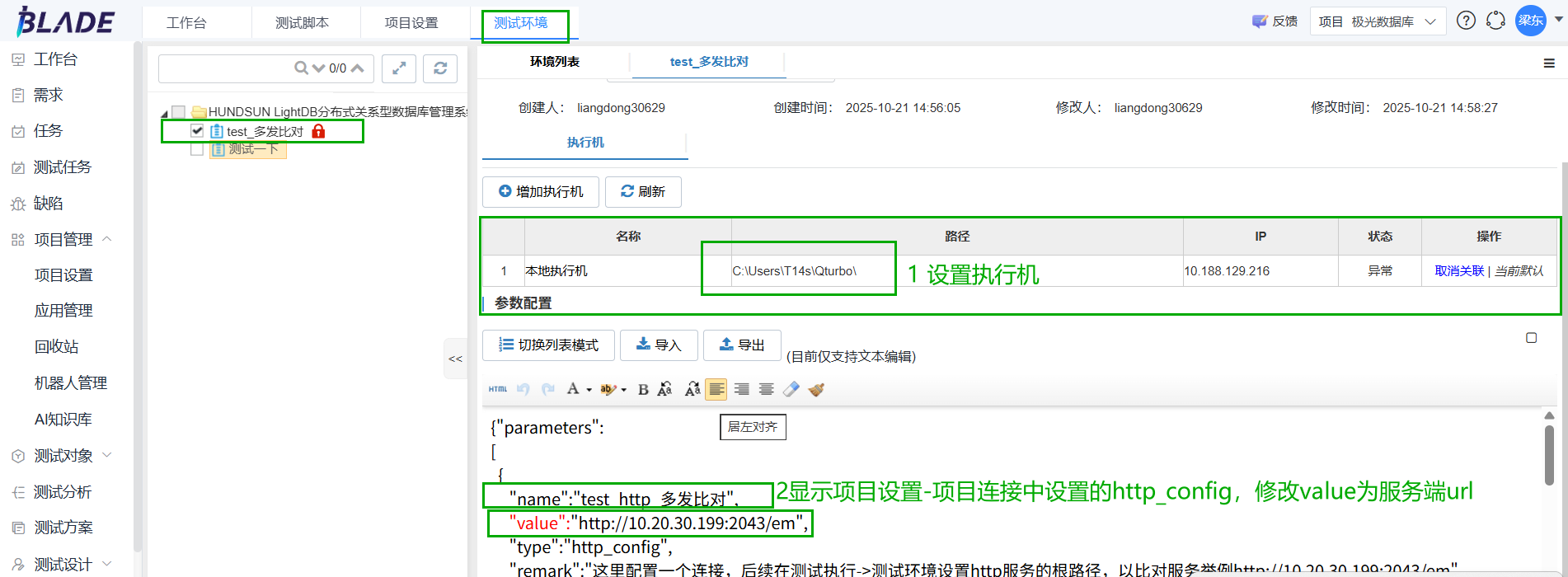Image resolution: width=1568 pixels, height=577 pixels.
Task: Select the 环境列表 tab
Action: 554,62
